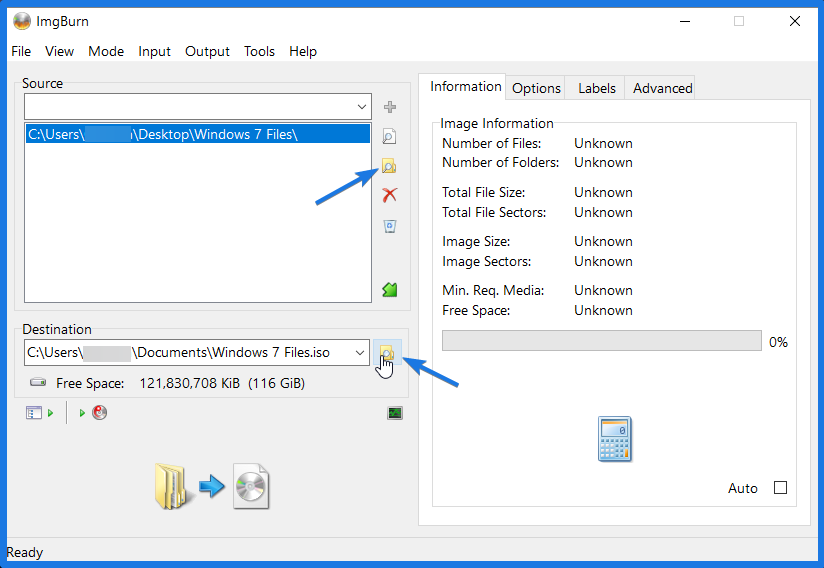
Task: Open the Mode menu
Action: (106, 51)
